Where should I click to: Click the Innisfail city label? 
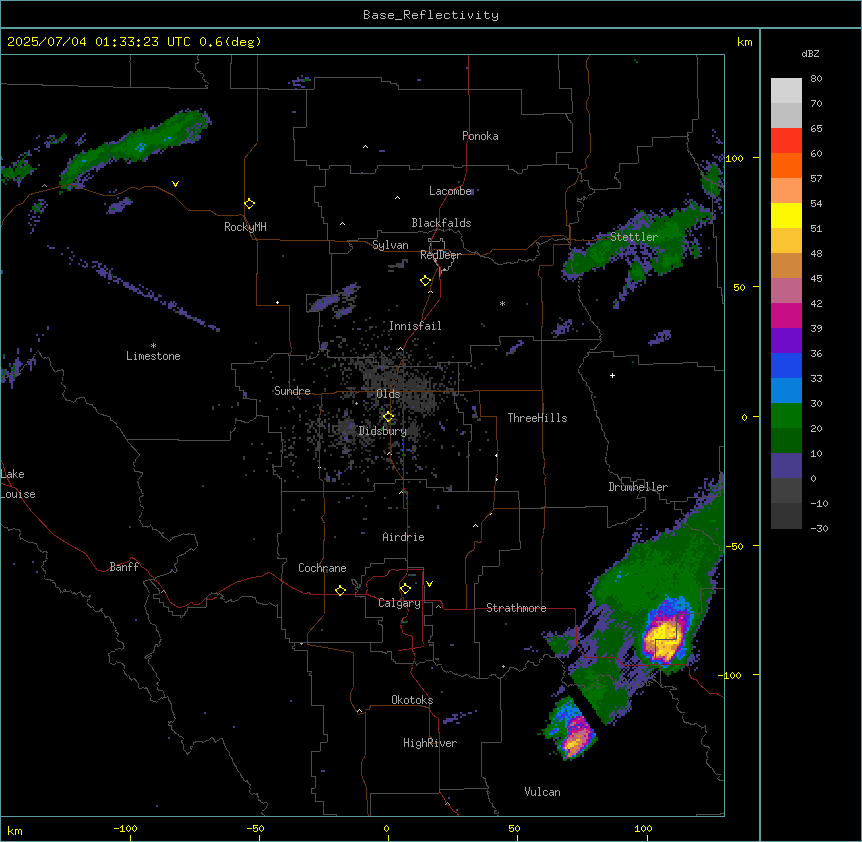[415, 326]
